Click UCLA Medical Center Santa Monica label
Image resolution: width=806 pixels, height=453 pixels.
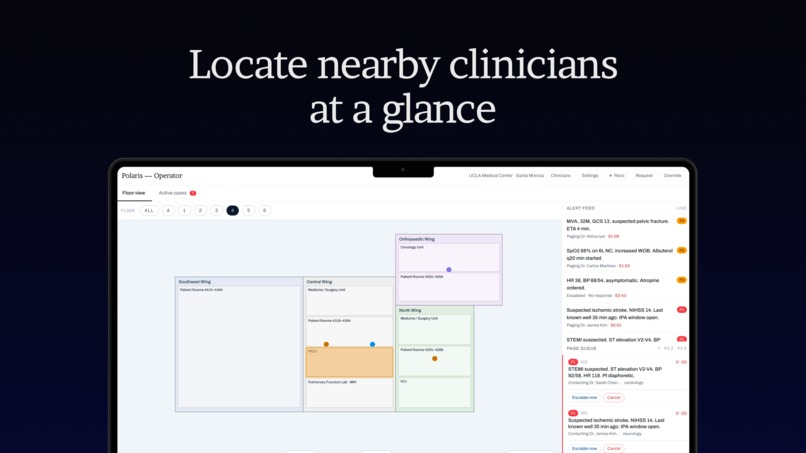tap(506, 176)
